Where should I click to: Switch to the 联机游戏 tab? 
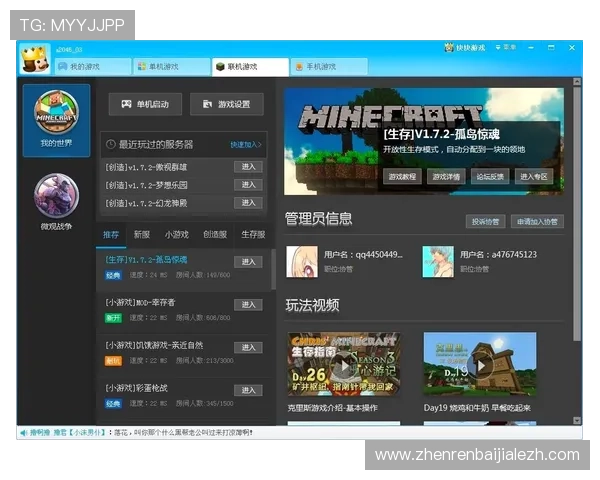point(250,67)
